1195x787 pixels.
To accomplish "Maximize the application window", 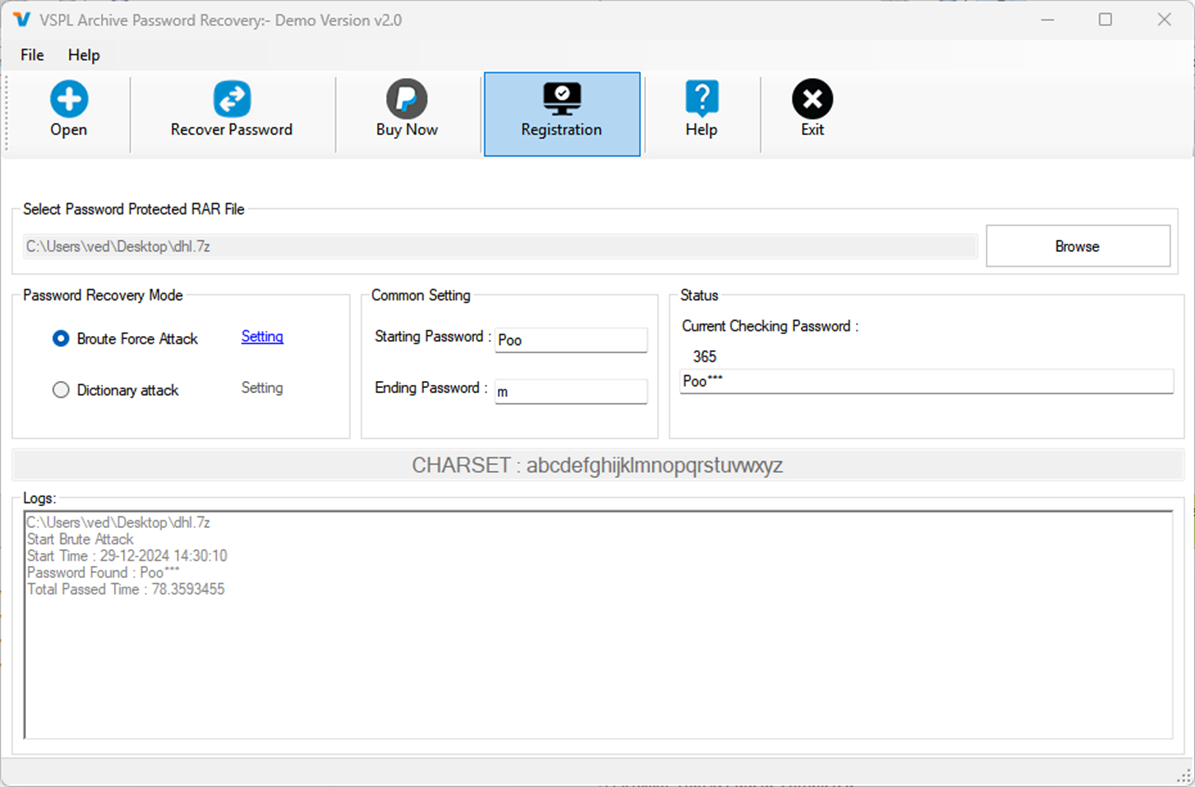I will pos(1105,20).
